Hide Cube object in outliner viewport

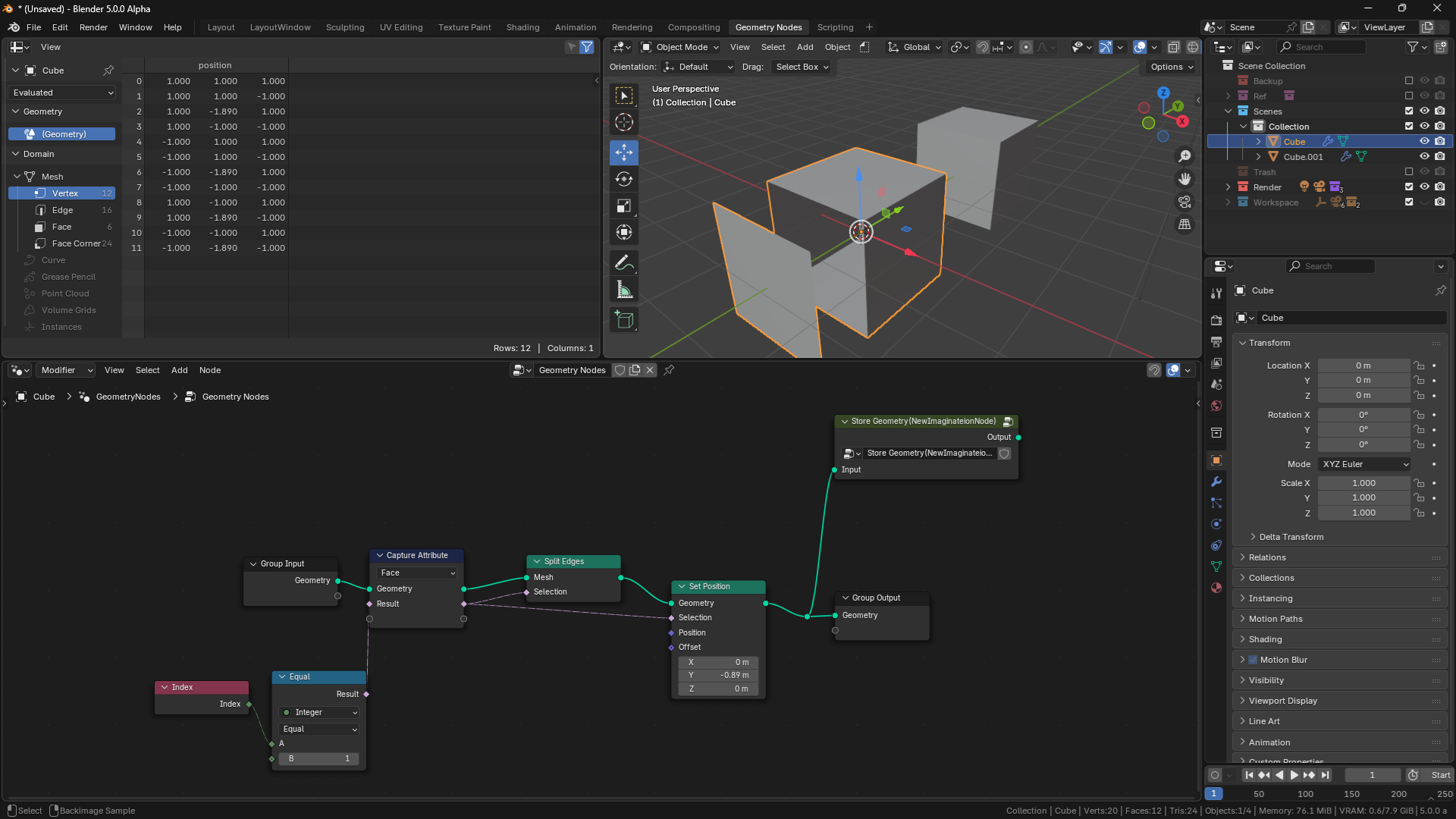tap(1424, 142)
